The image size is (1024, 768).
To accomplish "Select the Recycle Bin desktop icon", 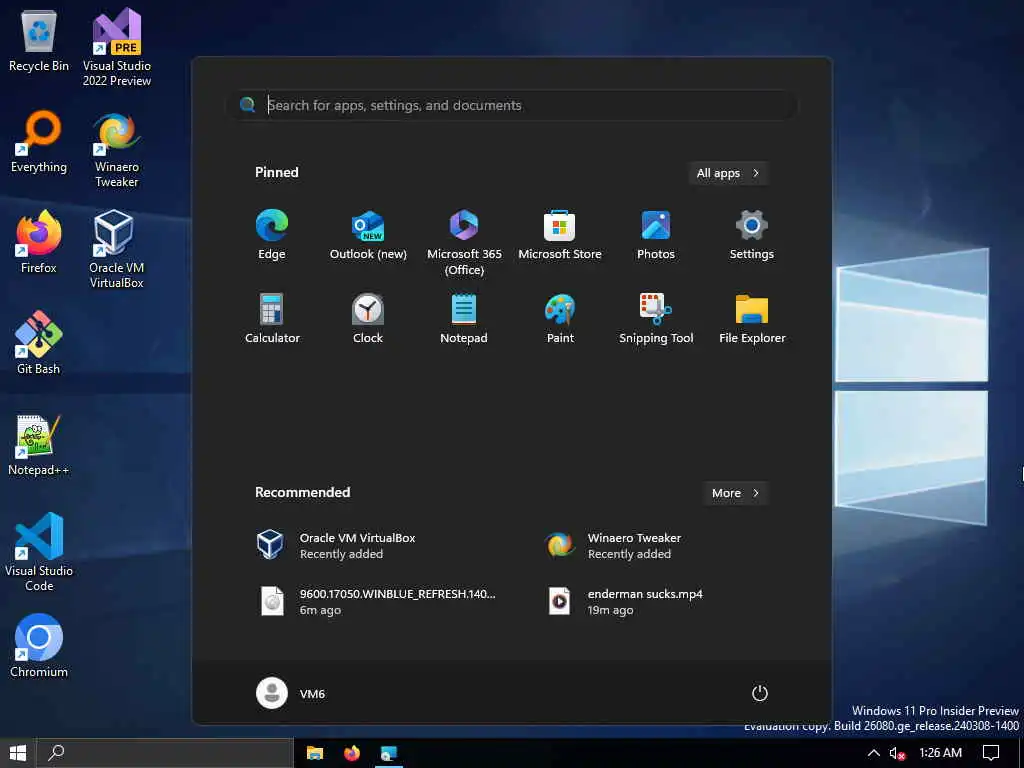I will [39, 40].
